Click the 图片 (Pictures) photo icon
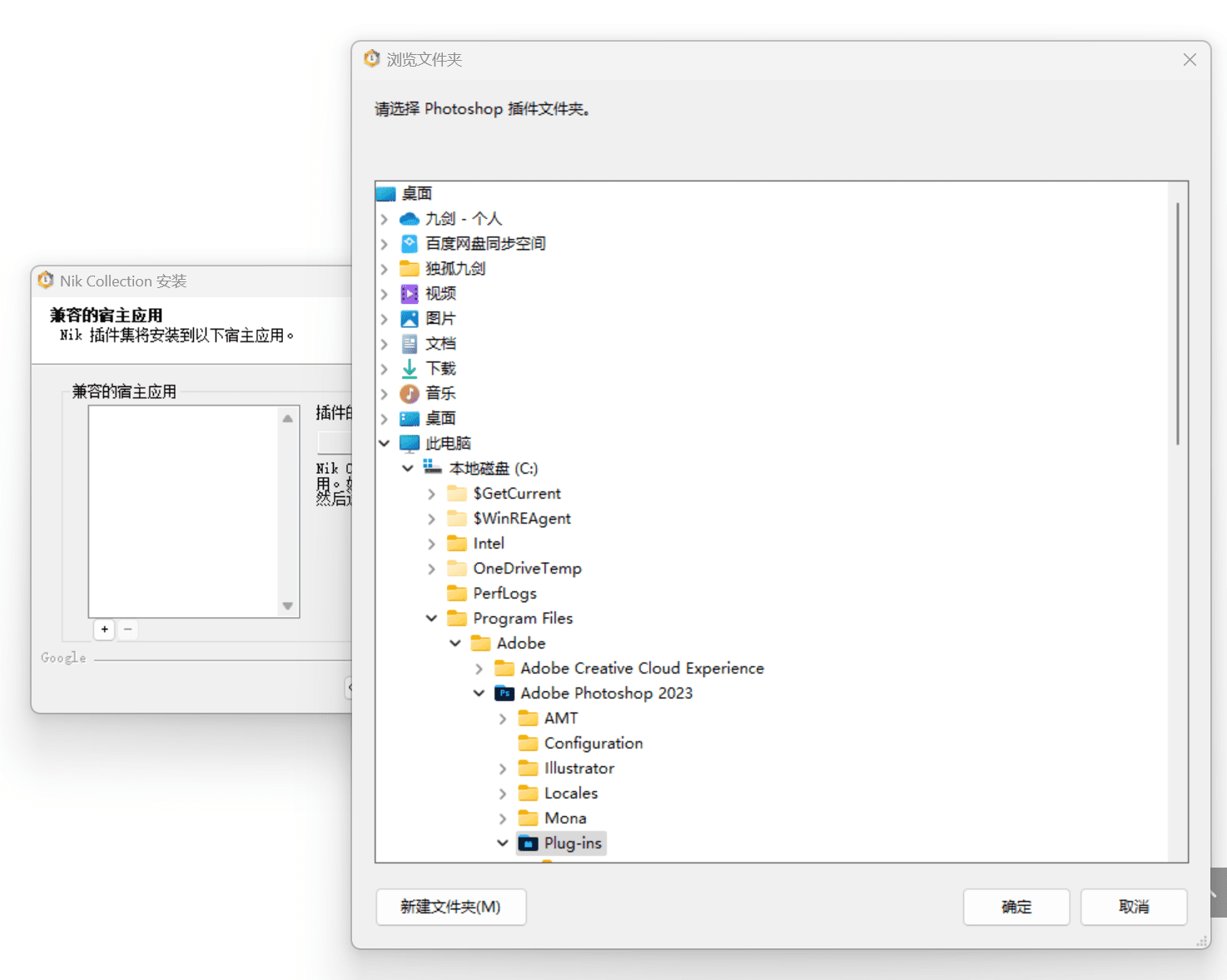 pyautogui.click(x=409, y=318)
